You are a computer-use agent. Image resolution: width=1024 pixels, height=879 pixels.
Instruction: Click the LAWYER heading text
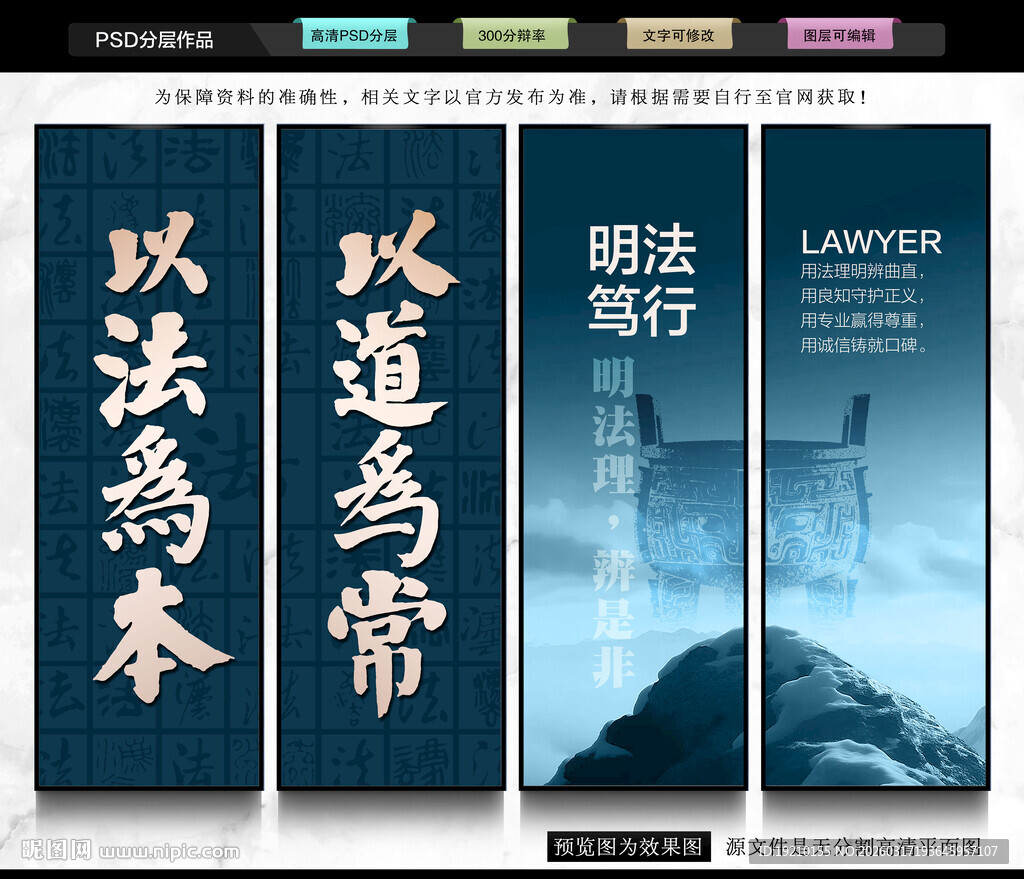tap(870, 243)
